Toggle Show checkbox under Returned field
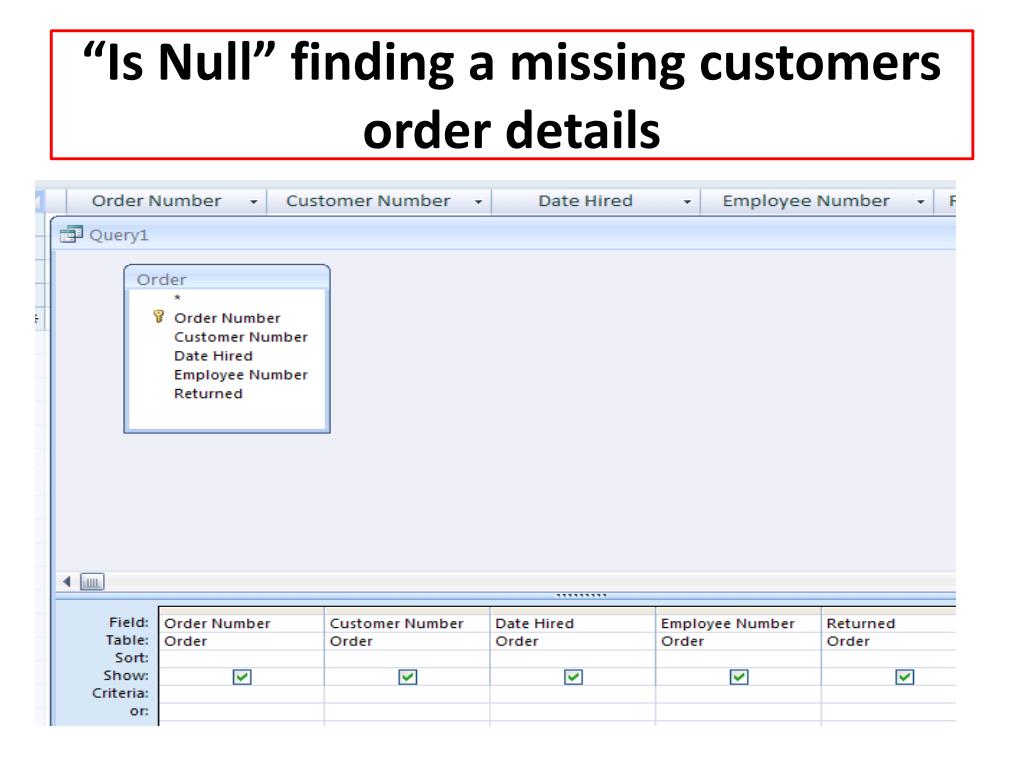Screen dimensions: 1024x768 click(905, 677)
